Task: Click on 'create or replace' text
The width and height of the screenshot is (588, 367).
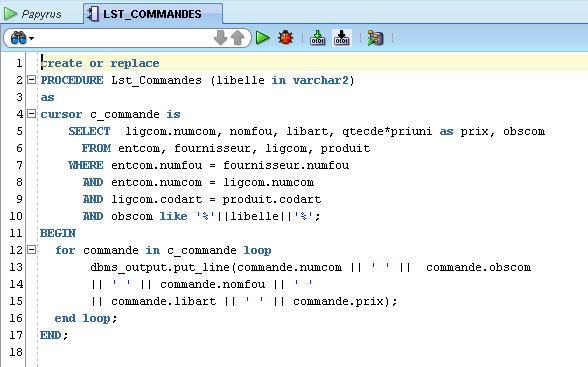Action: (100, 63)
